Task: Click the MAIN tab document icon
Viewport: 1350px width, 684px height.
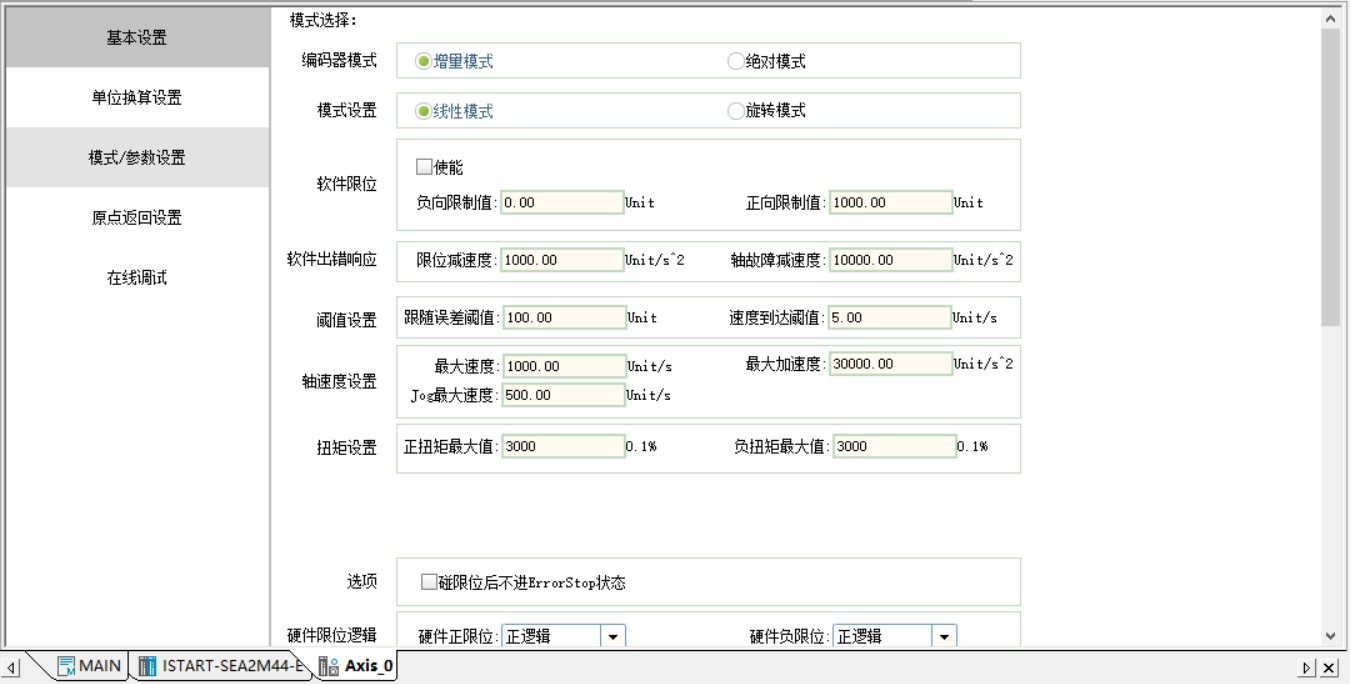Action: 66,666
